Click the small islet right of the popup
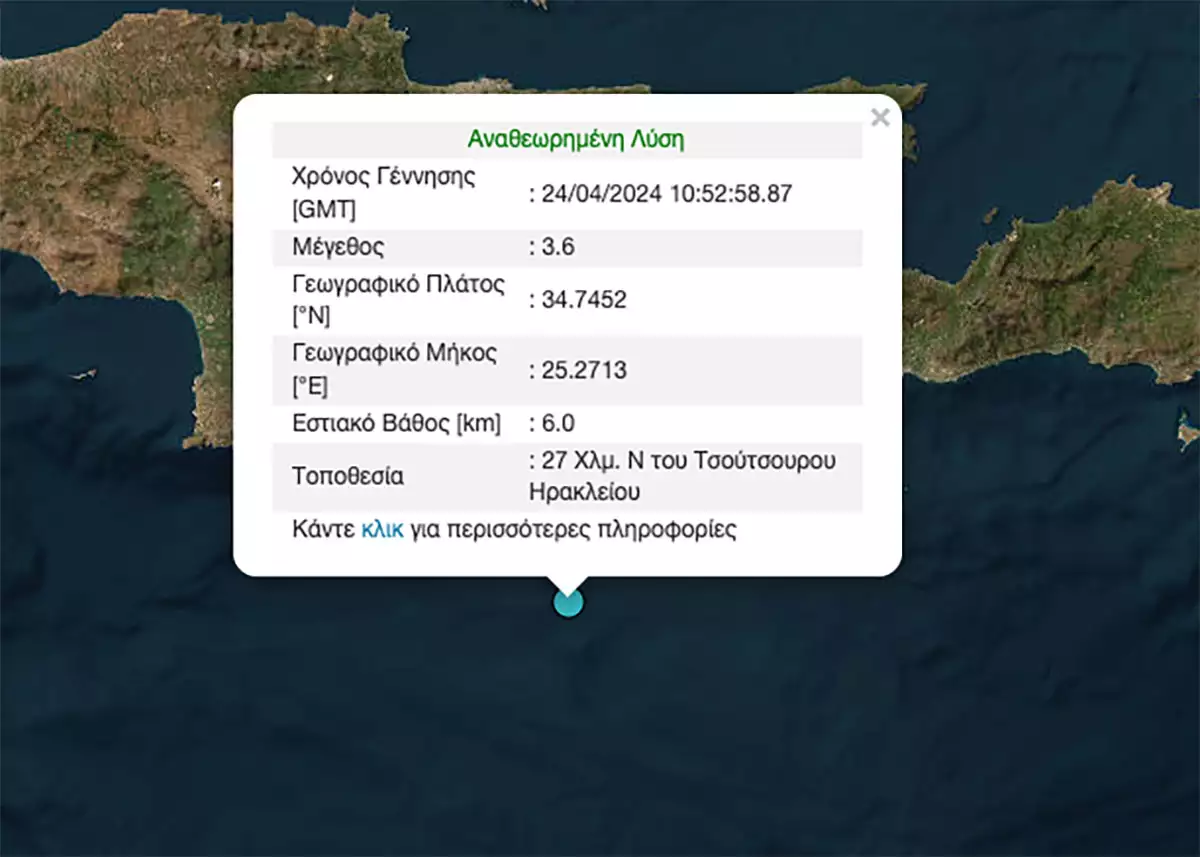Screen dimensions: 1200x857 tap(990, 215)
